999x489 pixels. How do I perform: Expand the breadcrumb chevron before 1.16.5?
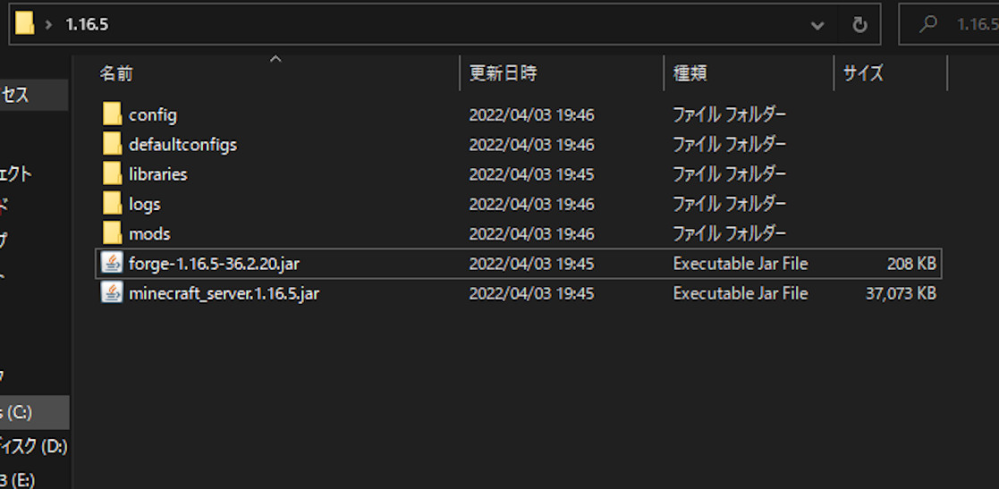[x=48, y=25]
